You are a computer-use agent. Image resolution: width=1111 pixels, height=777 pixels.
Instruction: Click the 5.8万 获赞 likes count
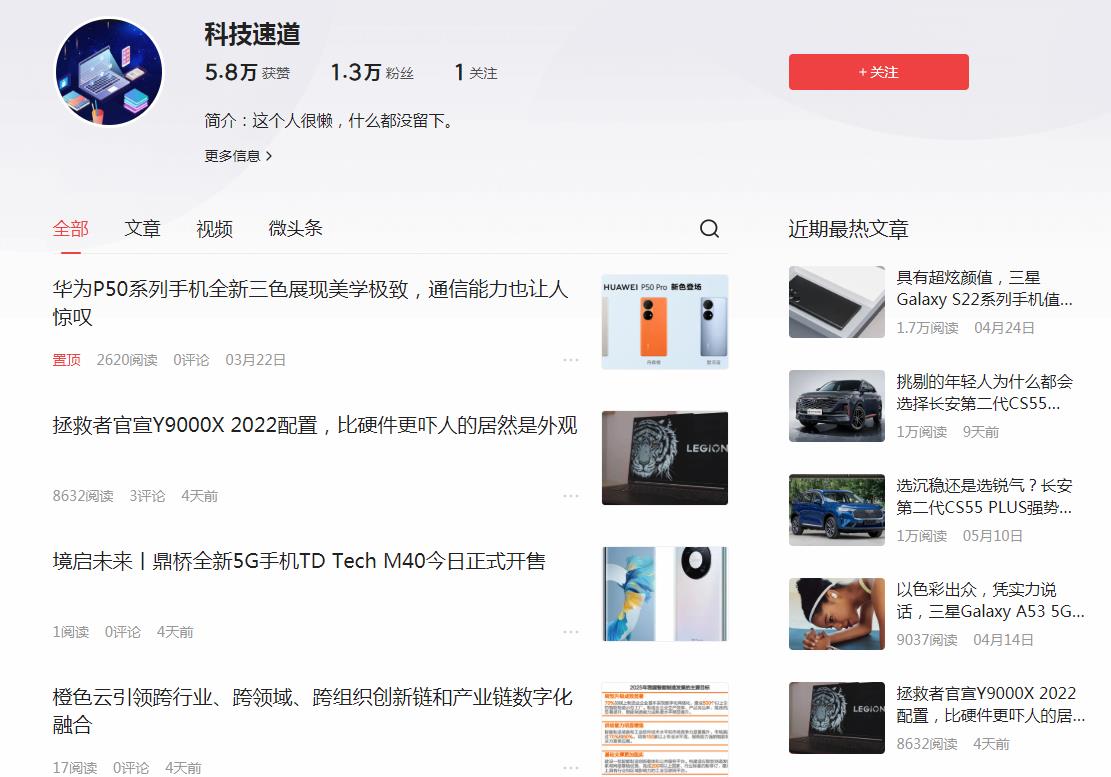pyautogui.click(x=247, y=72)
